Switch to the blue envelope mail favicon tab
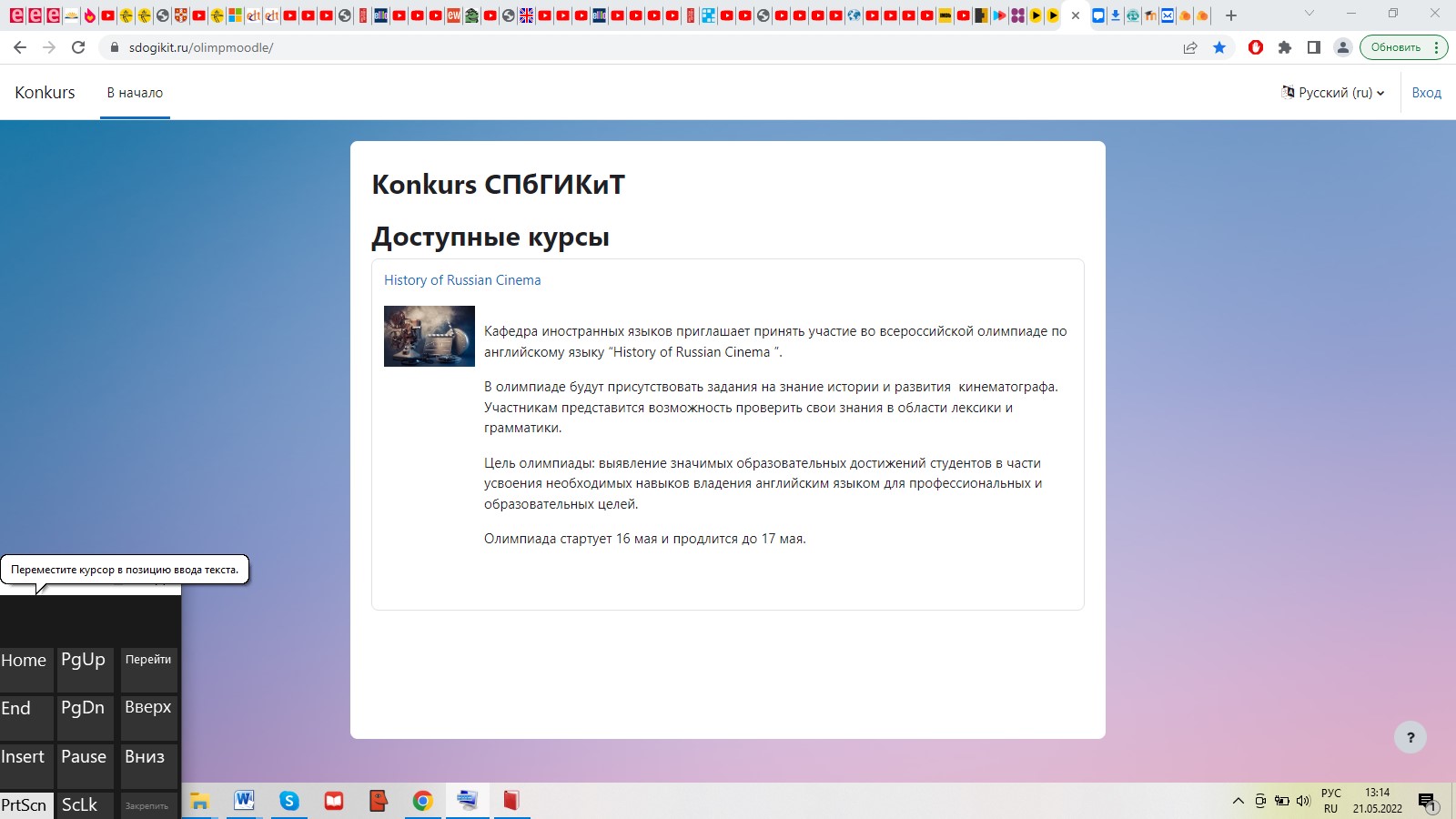Screen dimensions: 1456x819 1168,15
